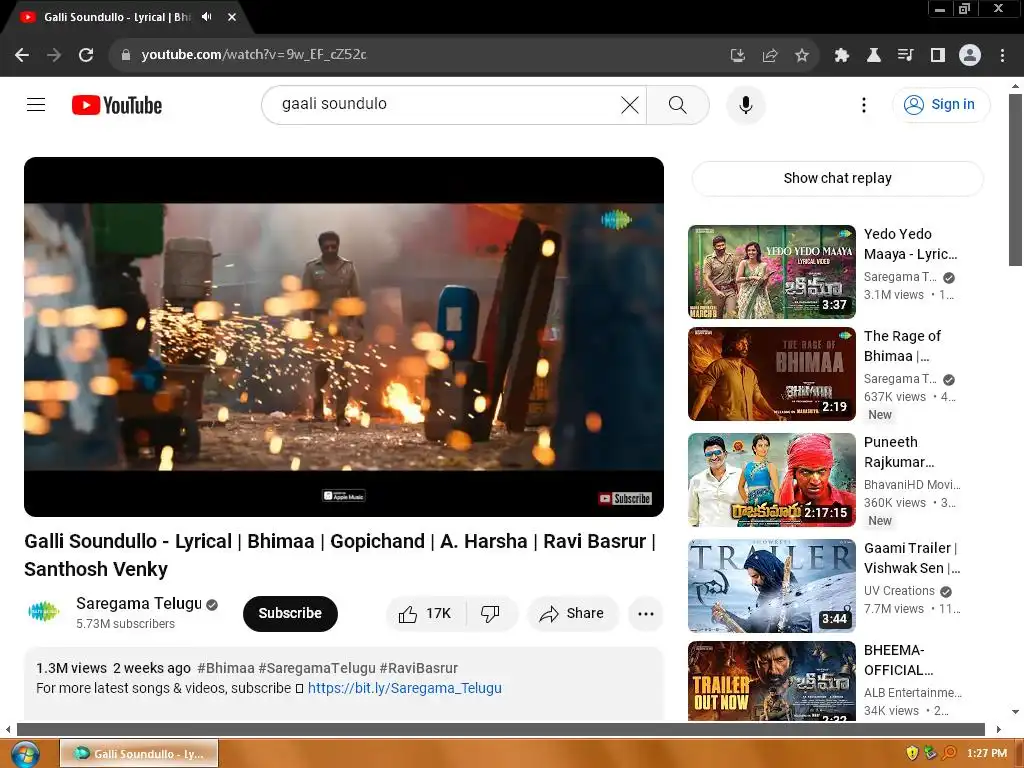Viewport: 1024px width, 768px height.
Task: Share this video
Action: 572,614
